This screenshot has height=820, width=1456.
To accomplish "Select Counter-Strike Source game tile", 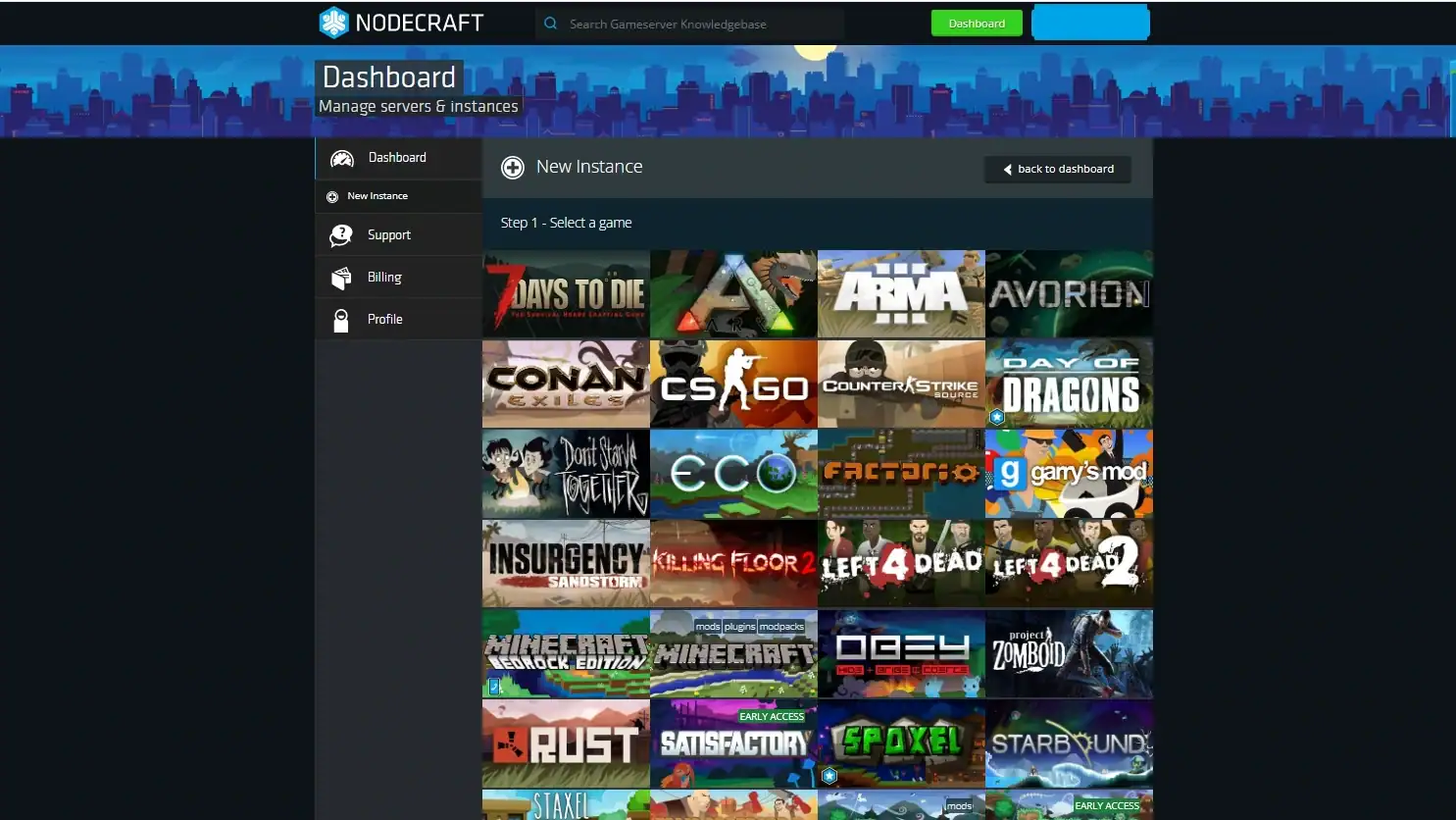I will 901,384.
